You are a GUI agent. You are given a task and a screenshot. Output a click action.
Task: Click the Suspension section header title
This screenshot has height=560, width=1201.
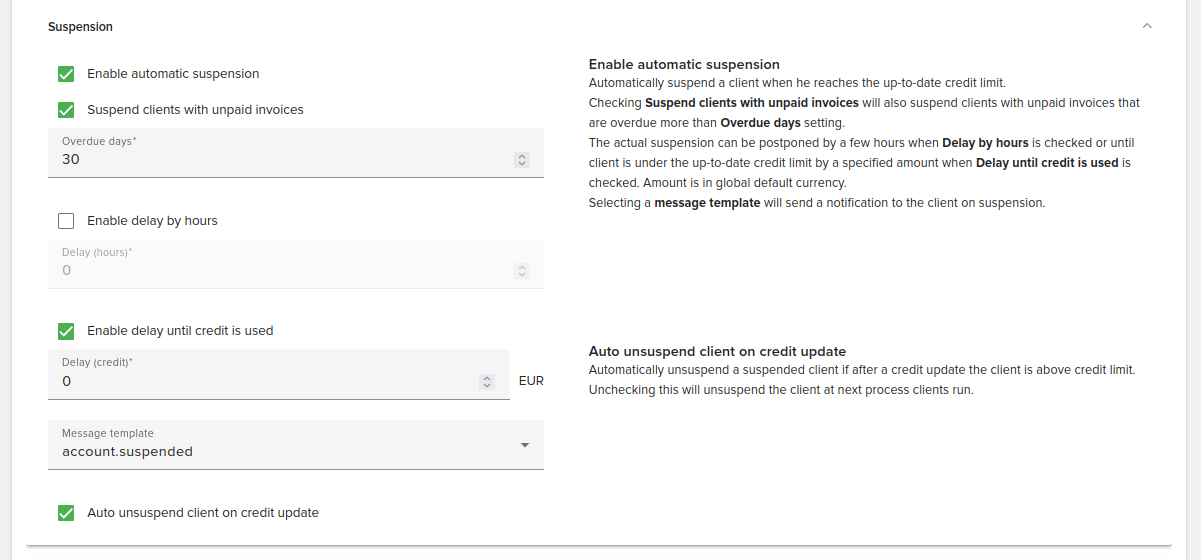point(80,27)
